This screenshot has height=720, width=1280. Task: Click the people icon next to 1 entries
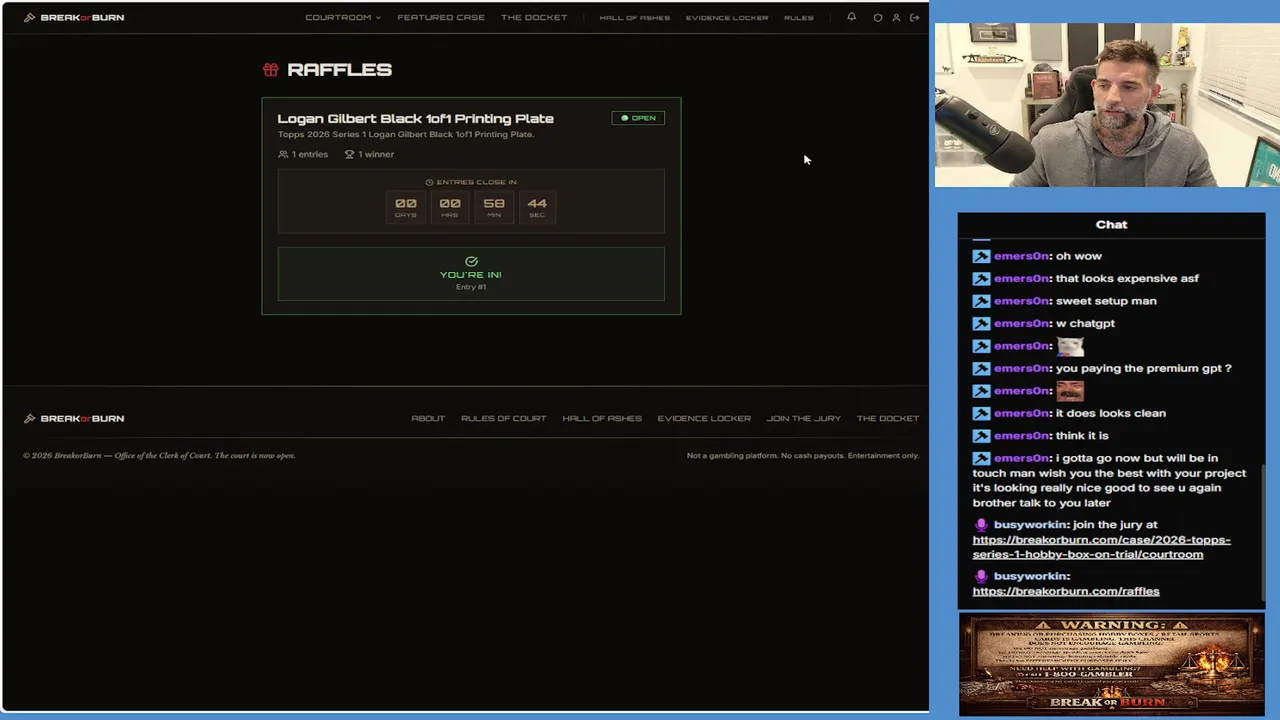283,154
